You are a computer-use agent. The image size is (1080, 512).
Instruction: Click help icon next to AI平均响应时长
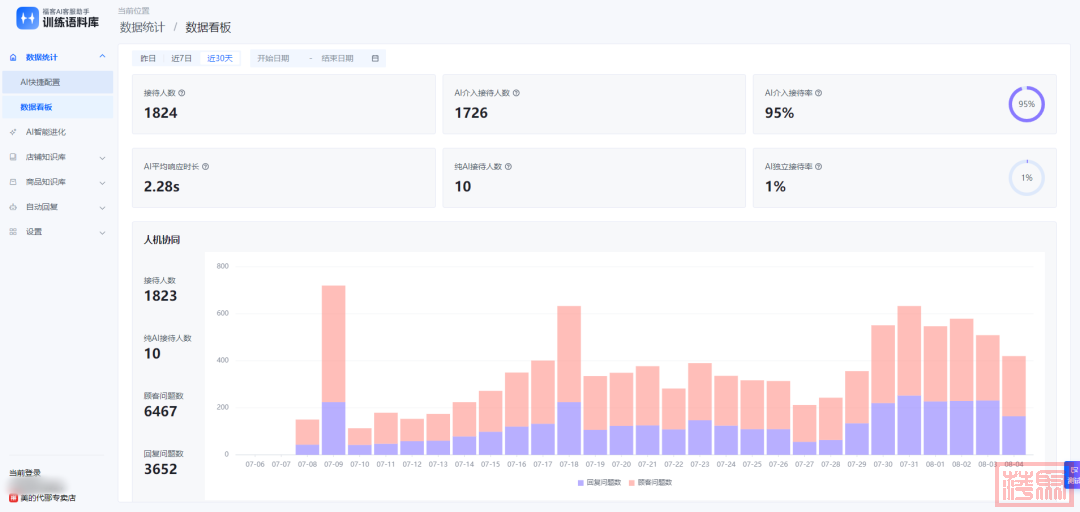click(206, 167)
